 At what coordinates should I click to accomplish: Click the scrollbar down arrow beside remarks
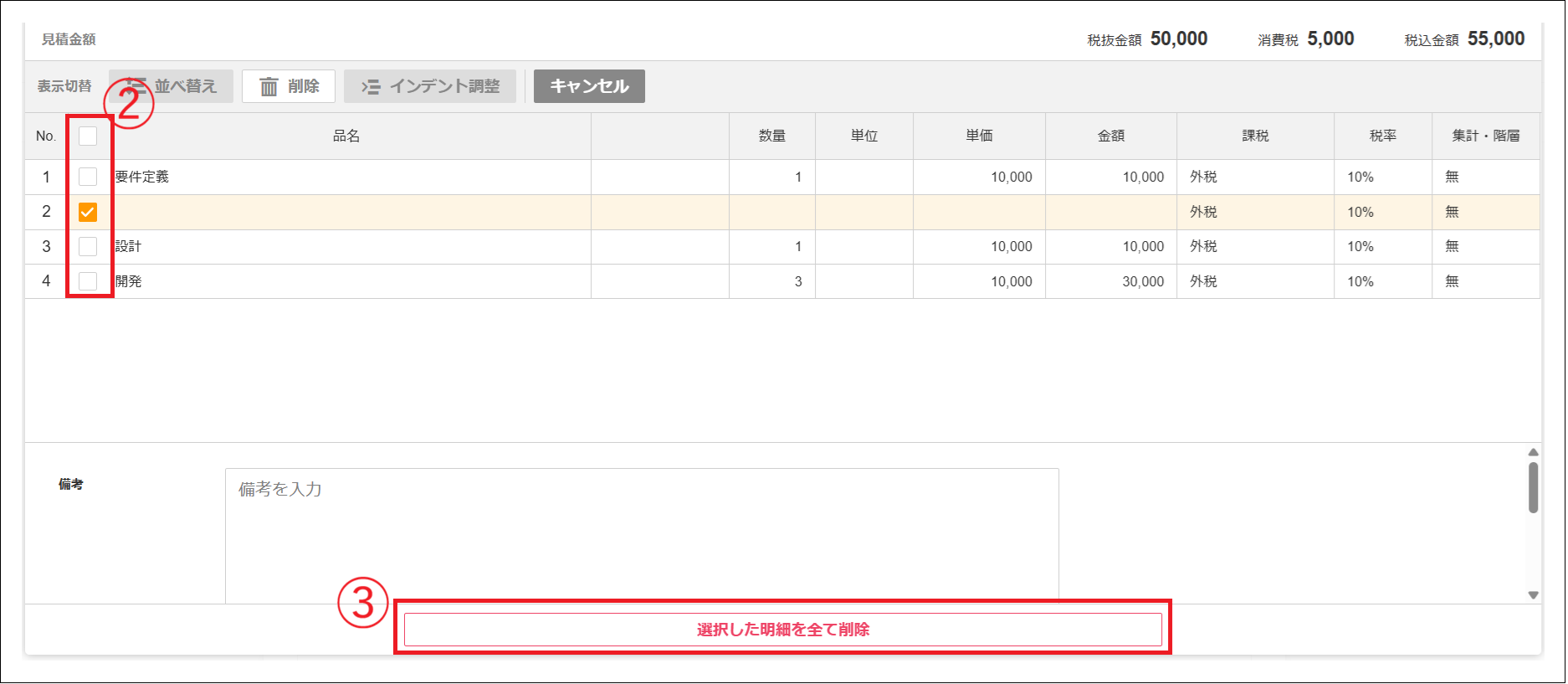pyautogui.click(x=1533, y=595)
